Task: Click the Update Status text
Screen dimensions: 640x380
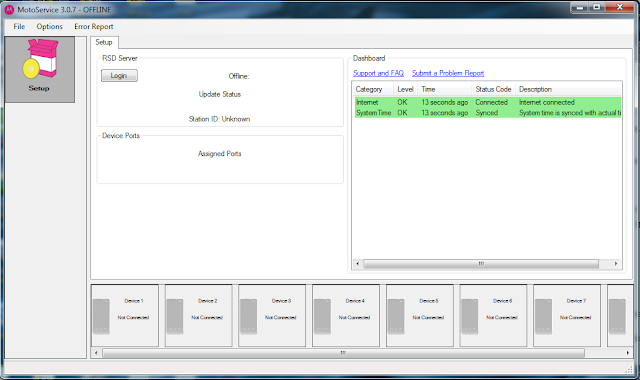Action: tap(220, 94)
